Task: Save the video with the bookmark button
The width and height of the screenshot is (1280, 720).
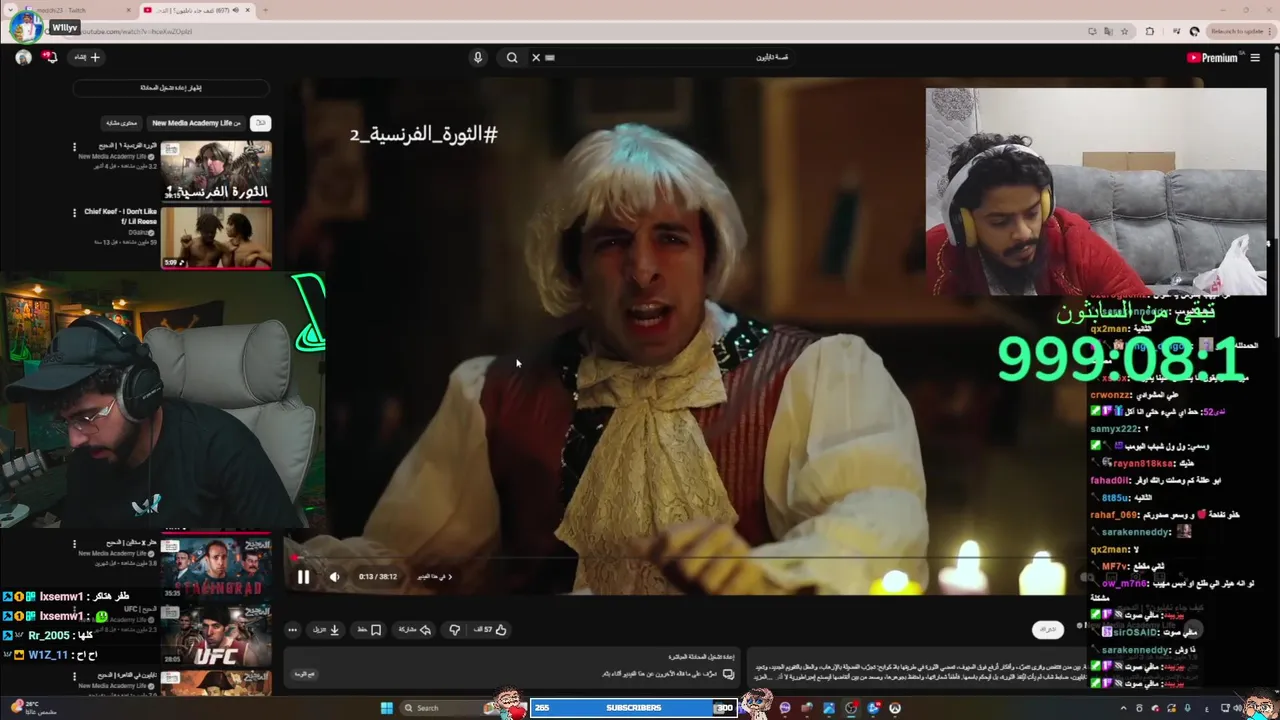Action: tap(370, 629)
